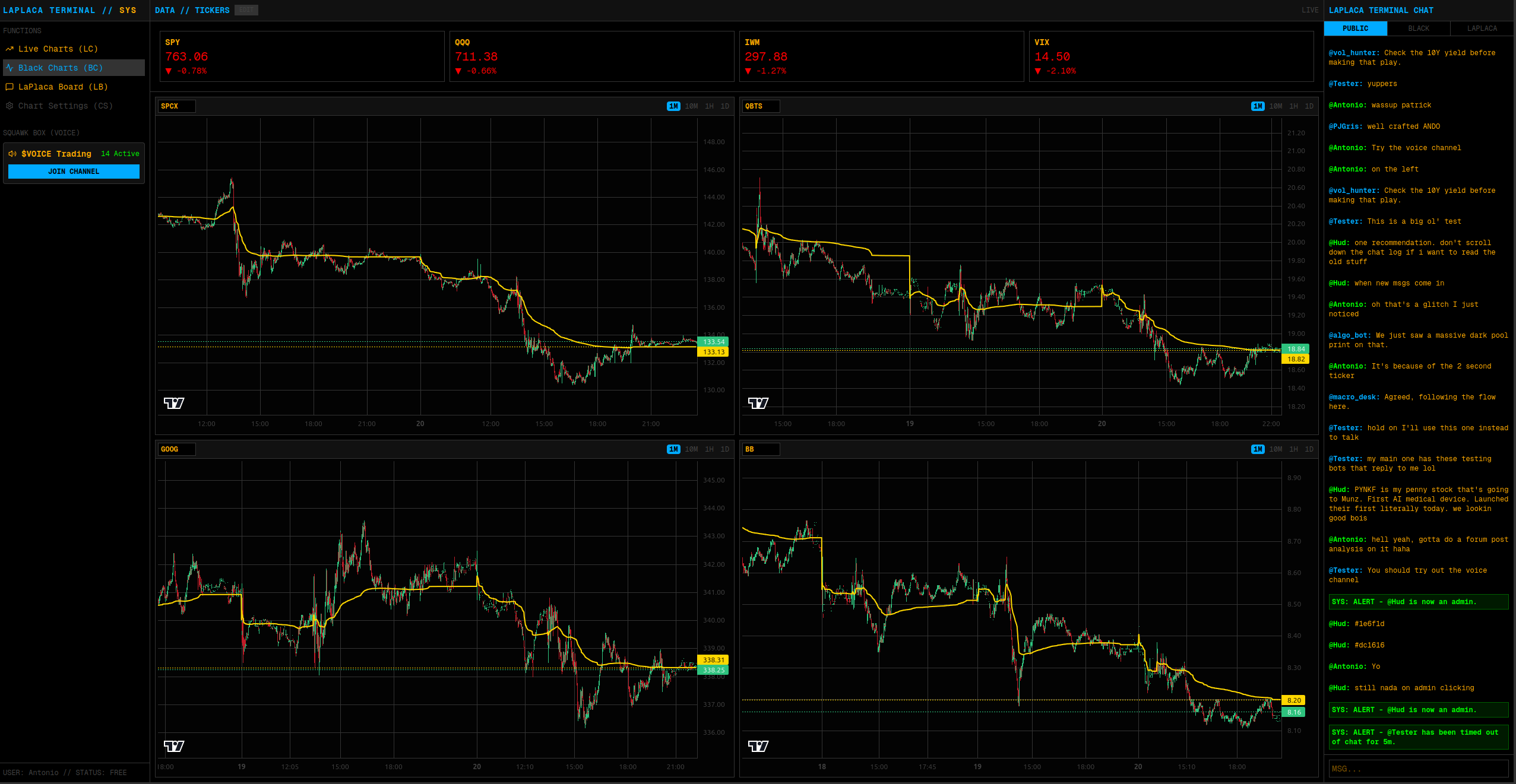Select the 1M timeframe on the QBTS chart

coord(1258,106)
